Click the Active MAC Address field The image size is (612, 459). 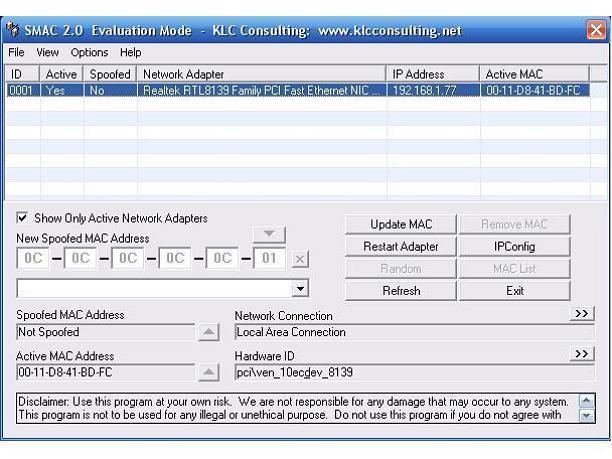click(x=105, y=372)
